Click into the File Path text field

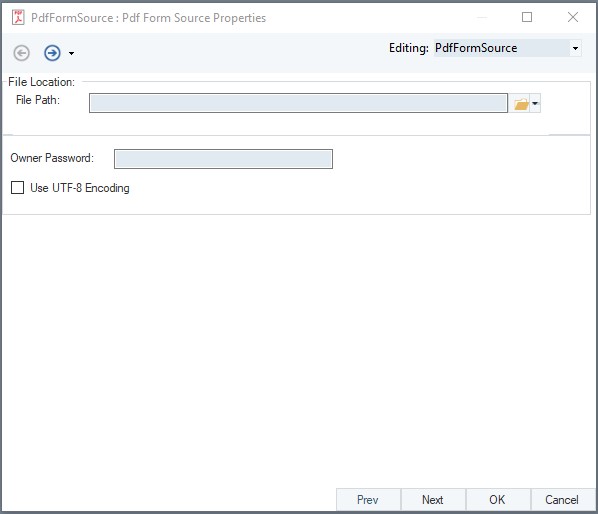click(x=298, y=103)
